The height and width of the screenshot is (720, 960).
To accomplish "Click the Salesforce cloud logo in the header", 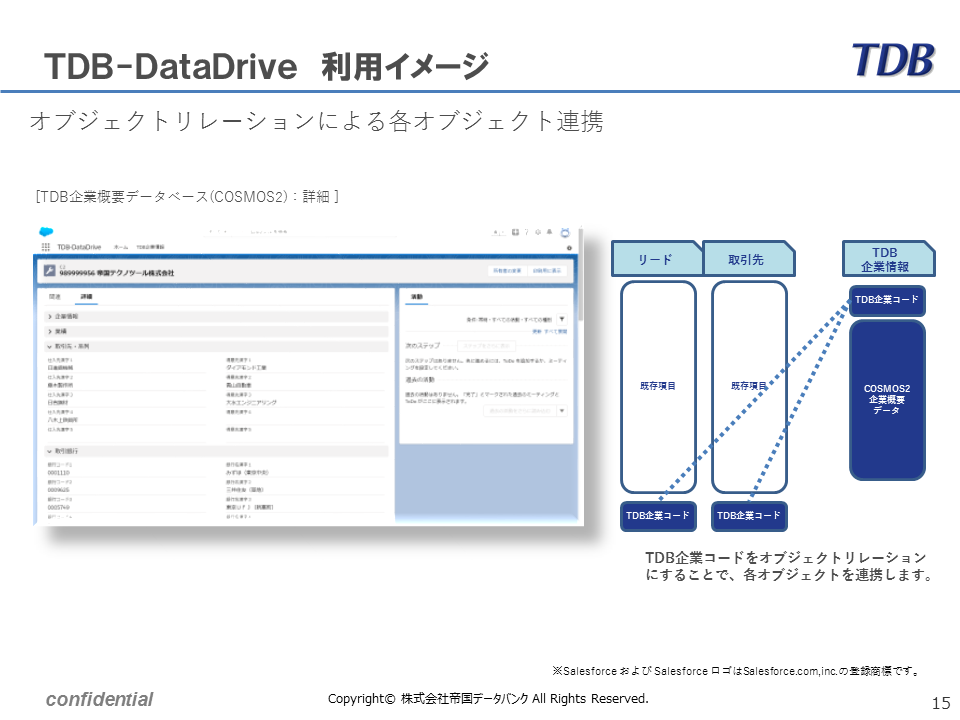I will 44,231.
